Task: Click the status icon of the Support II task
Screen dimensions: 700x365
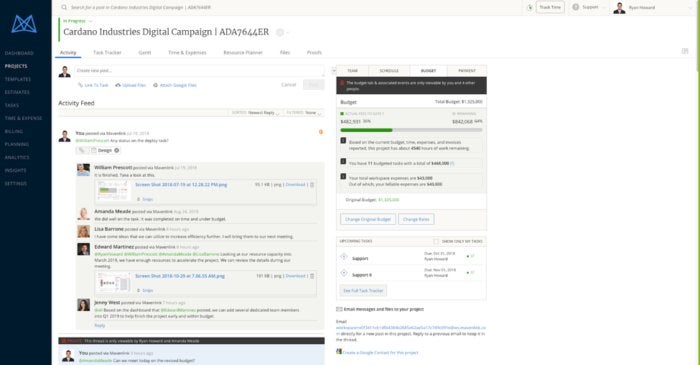Action: tap(344, 273)
